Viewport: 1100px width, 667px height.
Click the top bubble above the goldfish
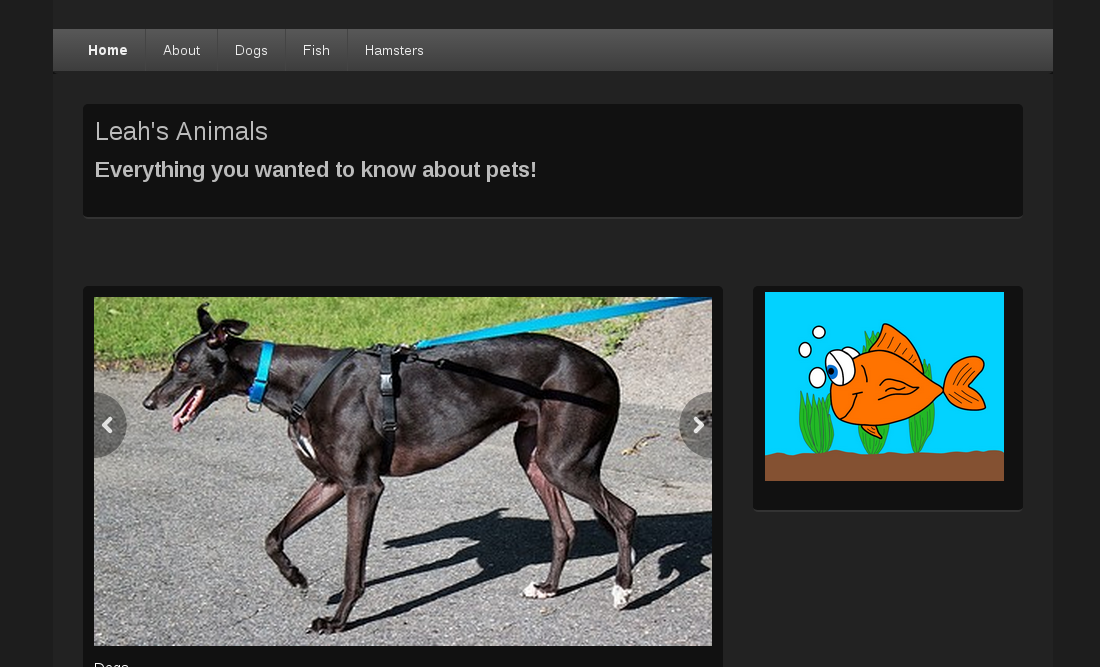click(x=819, y=332)
